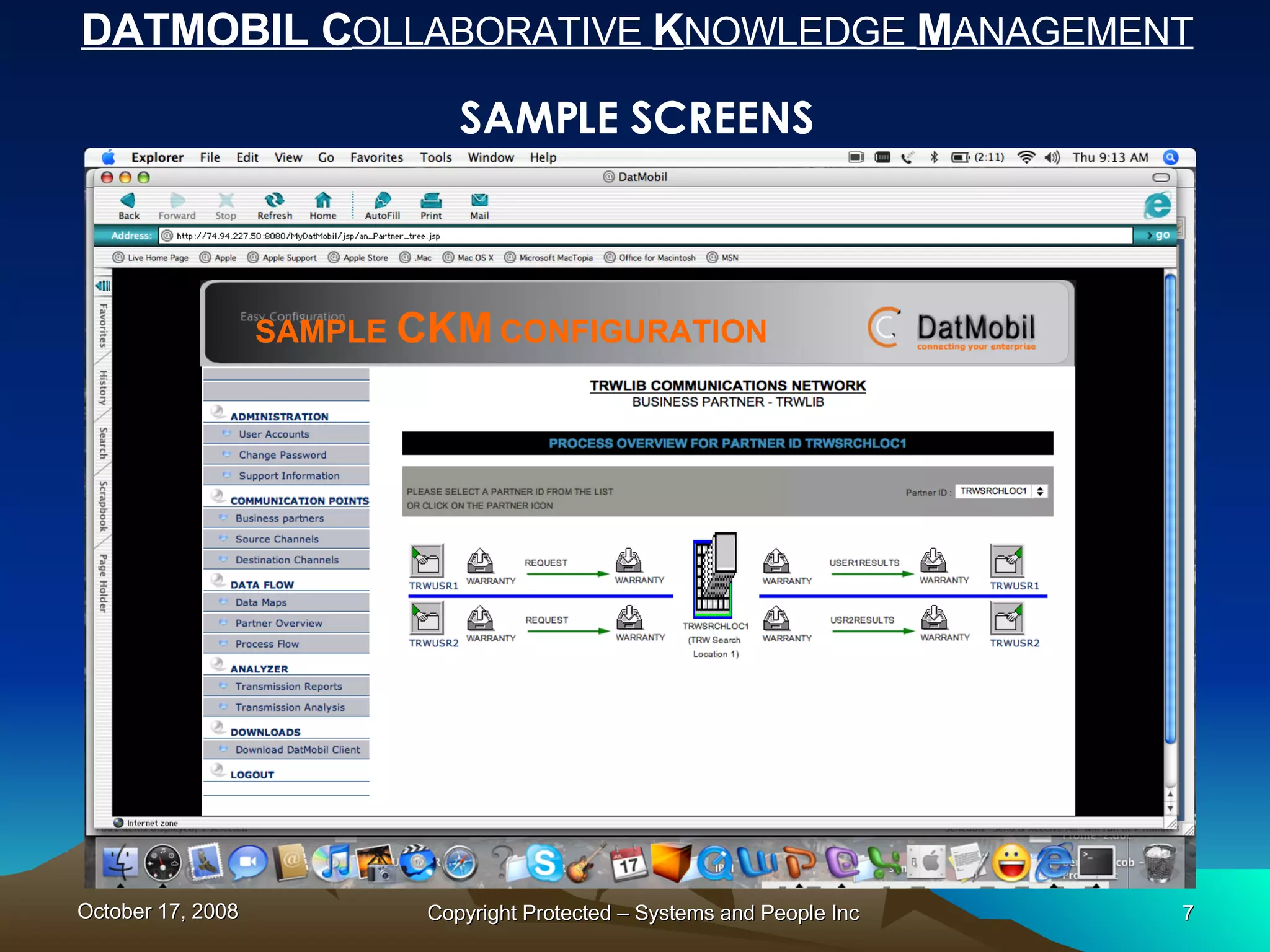
Task: Click the DatMobil logo
Action: [952, 328]
